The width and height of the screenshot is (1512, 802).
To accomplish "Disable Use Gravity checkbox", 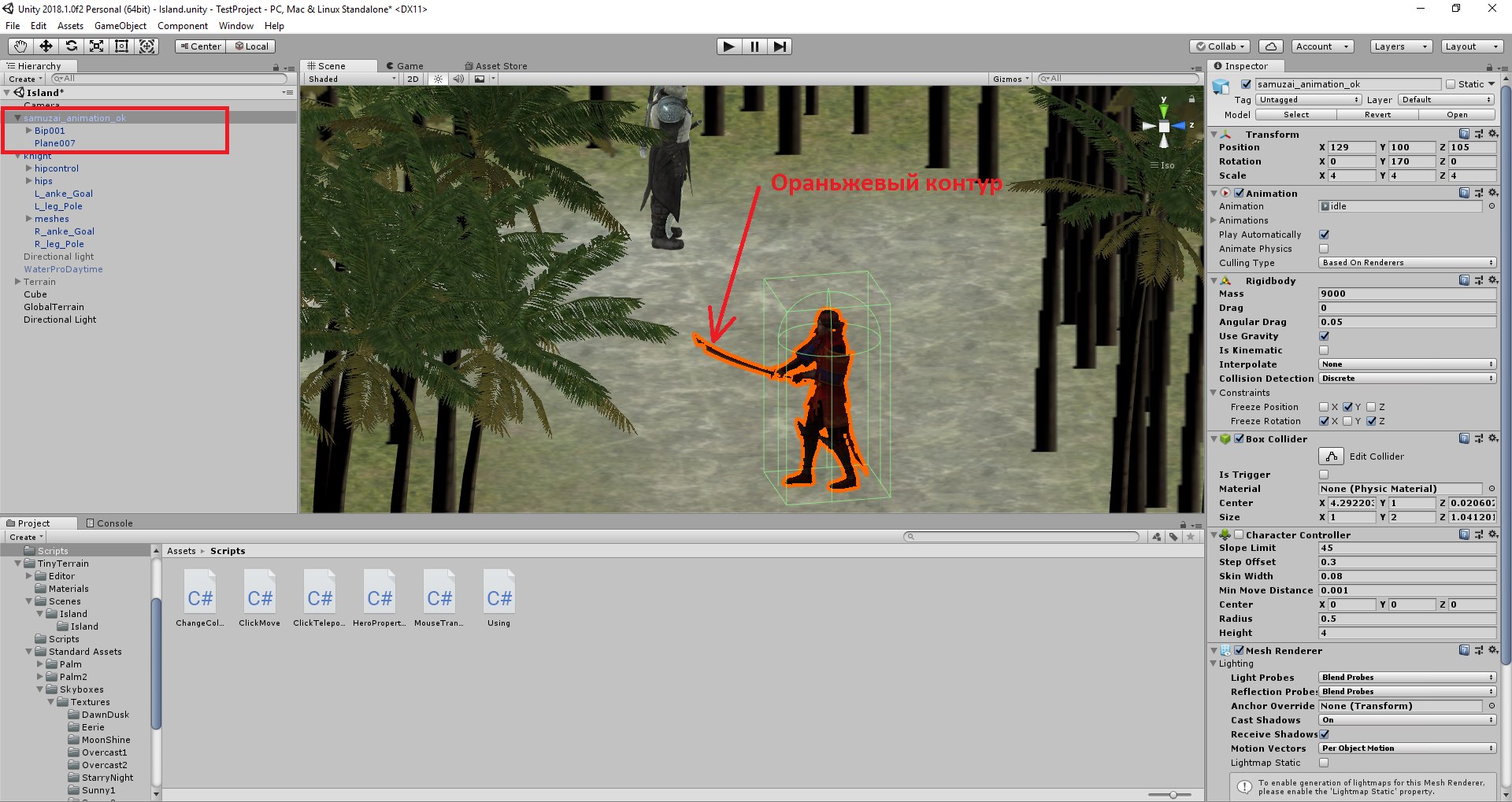I will pyautogui.click(x=1324, y=336).
